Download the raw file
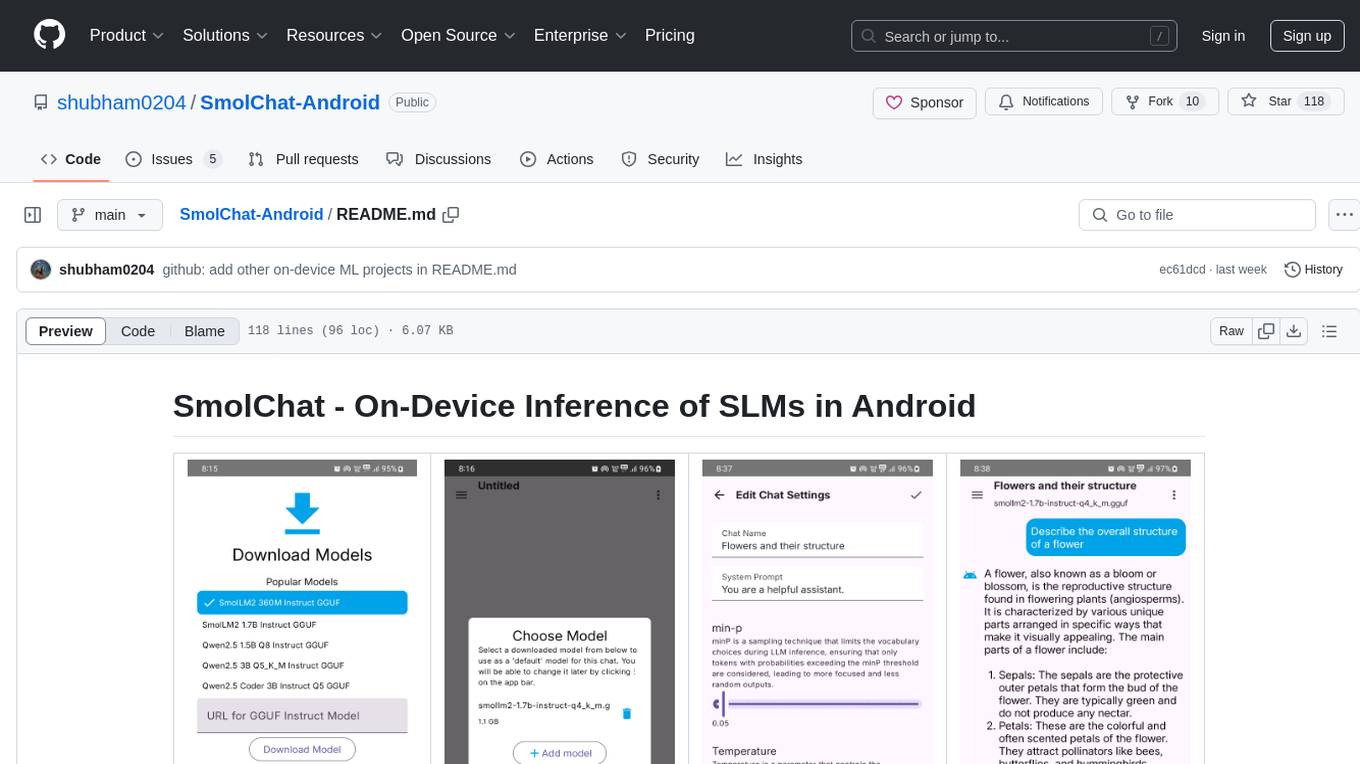The image size is (1360, 764). 1293,331
